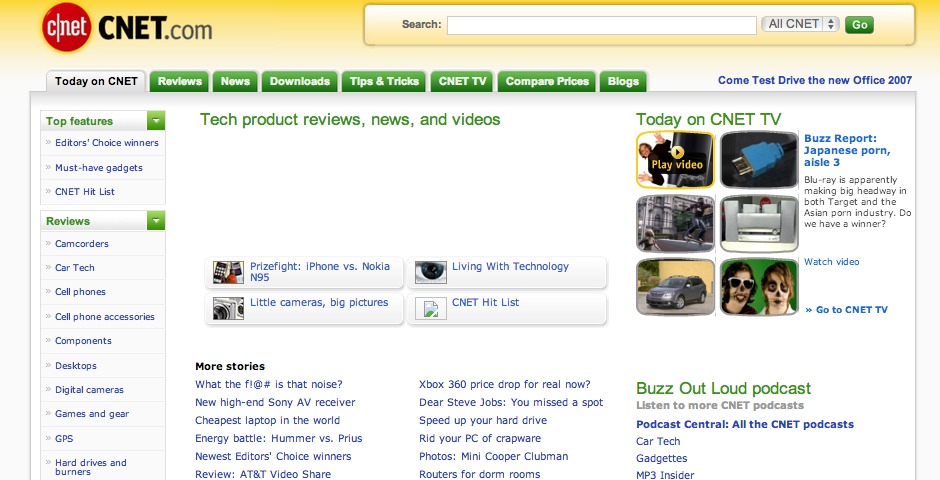Go to the CNET TV tab
Image resolution: width=940 pixels, height=480 pixels.
[x=462, y=81]
